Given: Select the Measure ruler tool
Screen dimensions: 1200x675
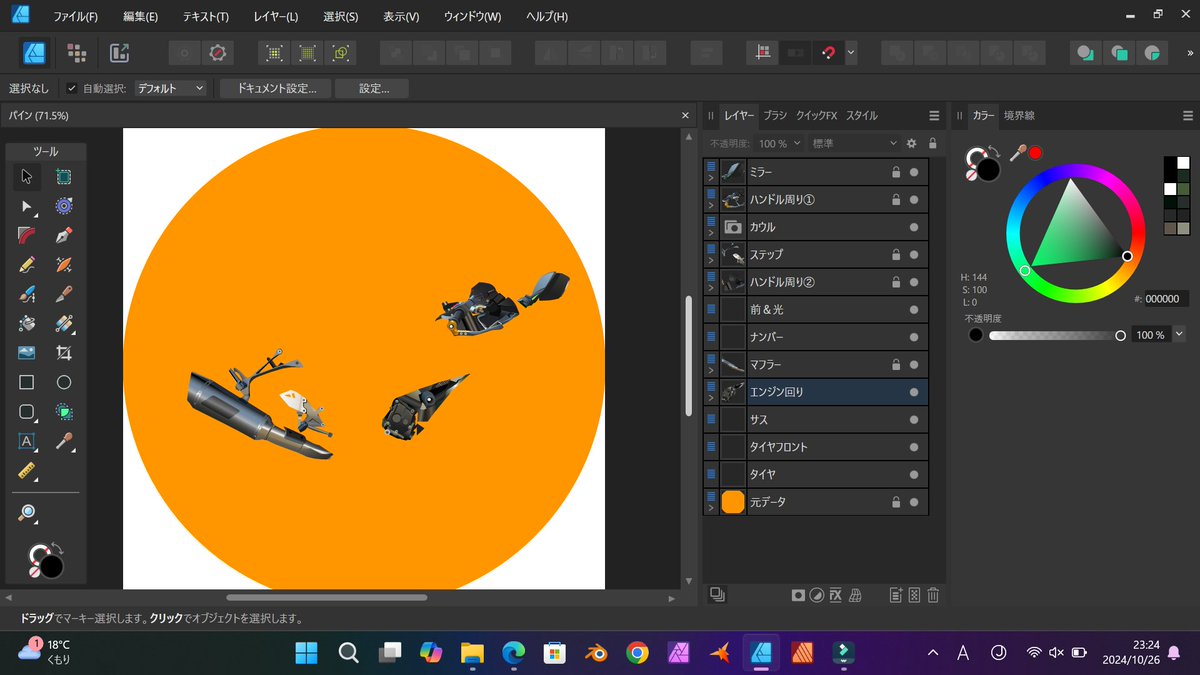Looking at the screenshot, I should (x=27, y=470).
